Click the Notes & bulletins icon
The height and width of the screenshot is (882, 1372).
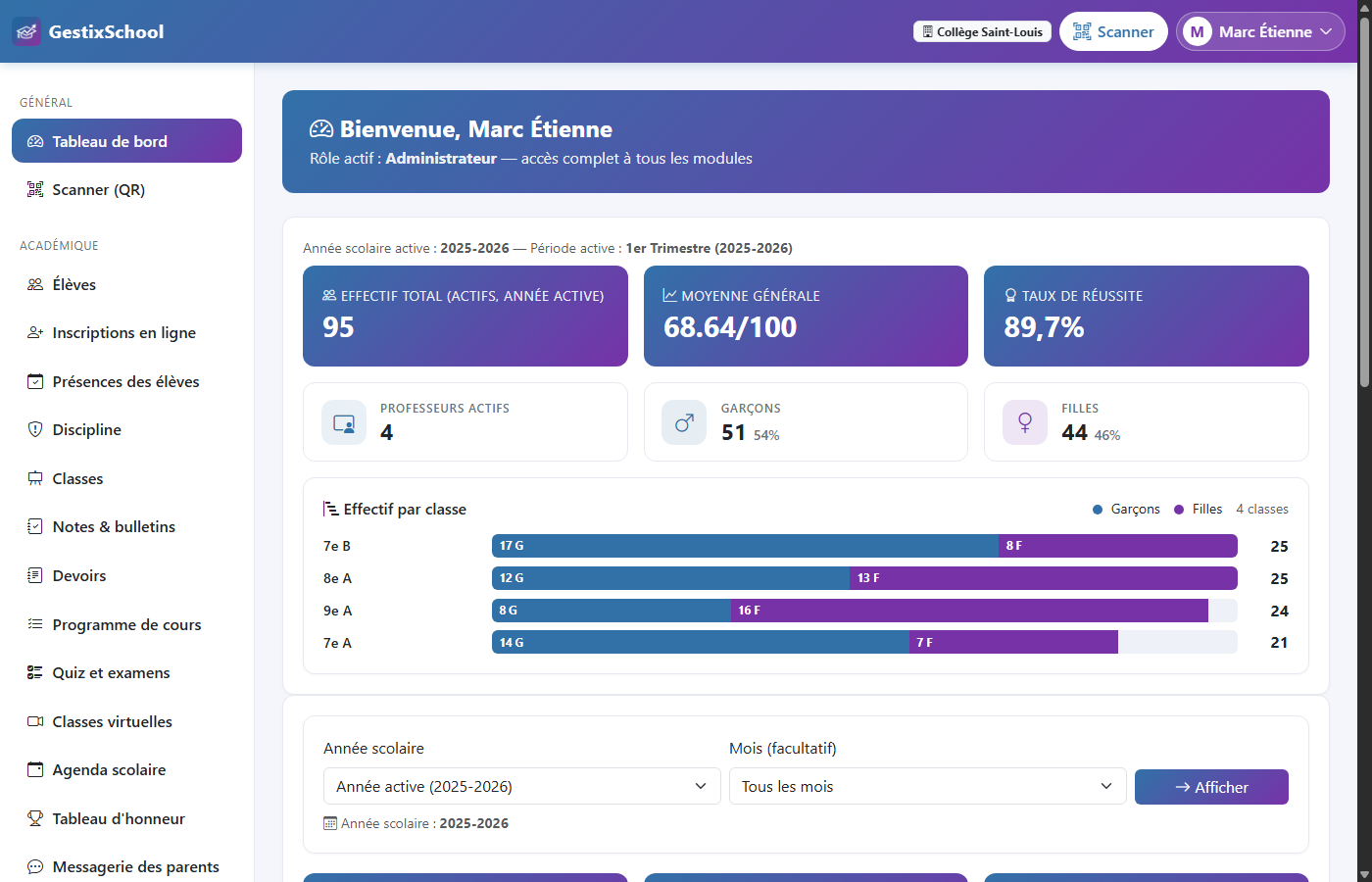35,527
